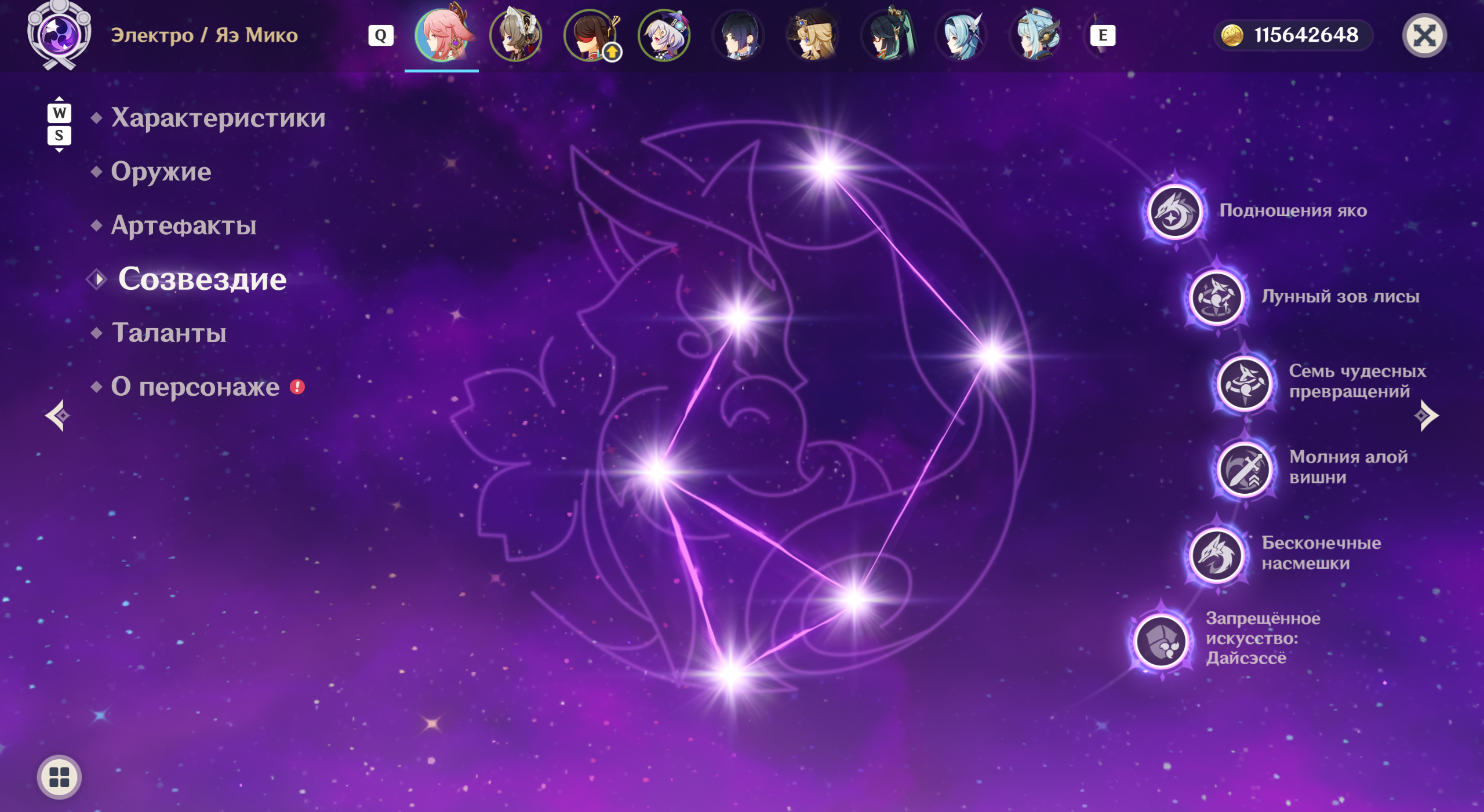The height and width of the screenshot is (812, 1484).
Task: Open the Молния алой вишни constellation icon
Action: point(1244,469)
